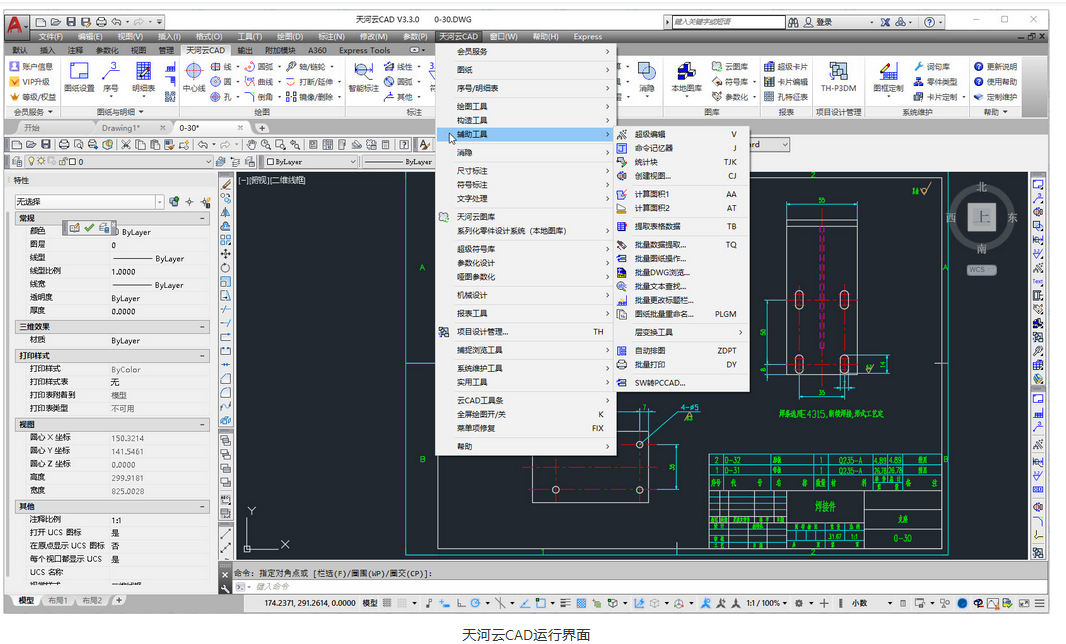Choose 批量打印 from the submenu
The width and height of the screenshot is (1066, 644).
pyautogui.click(x=681, y=365)
